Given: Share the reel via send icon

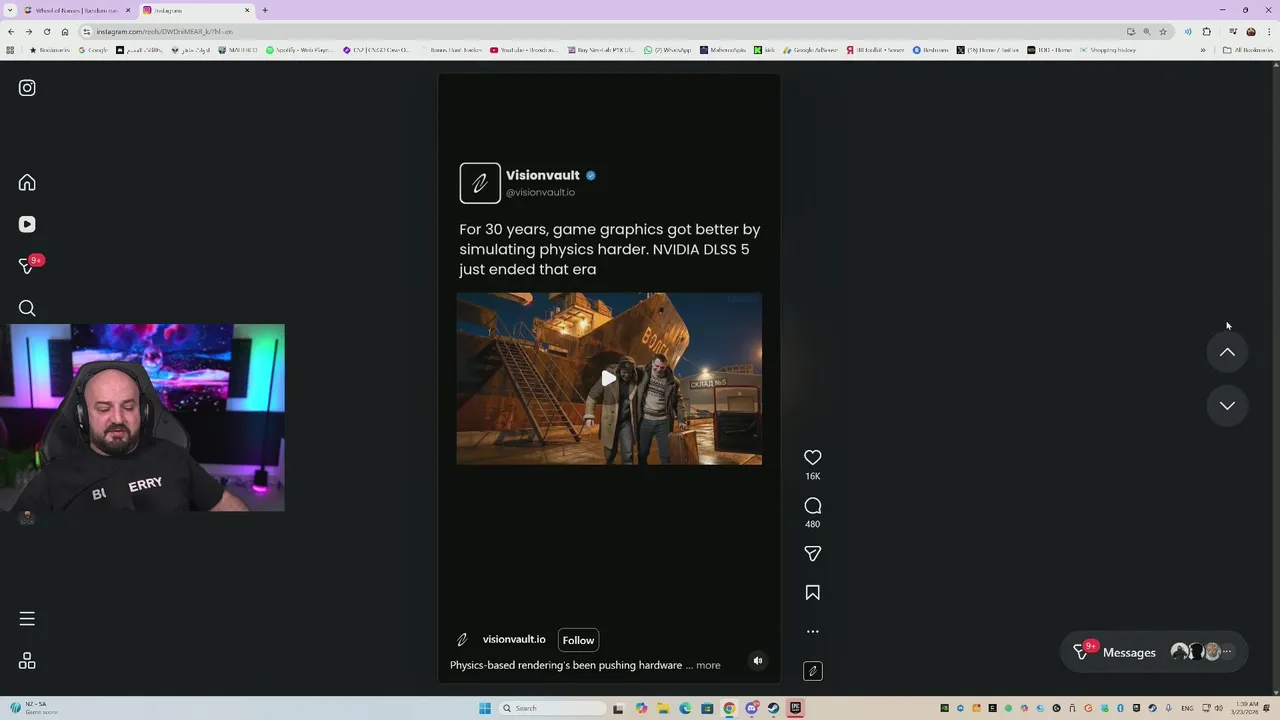Looking at the screenshot, I should [x=813, y=554].
